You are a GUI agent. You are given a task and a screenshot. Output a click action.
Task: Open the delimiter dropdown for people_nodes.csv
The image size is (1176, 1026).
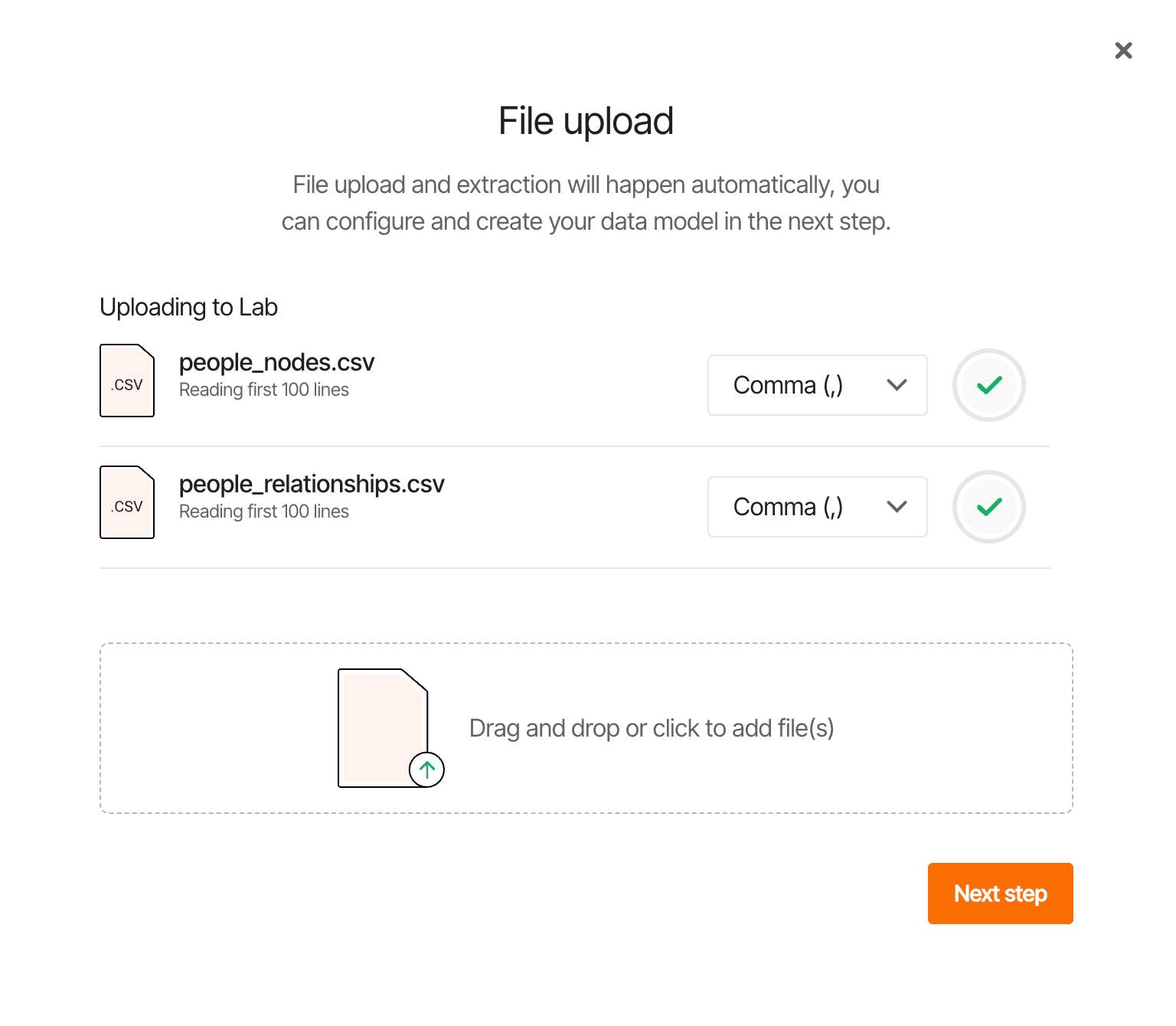click(817, 385)
